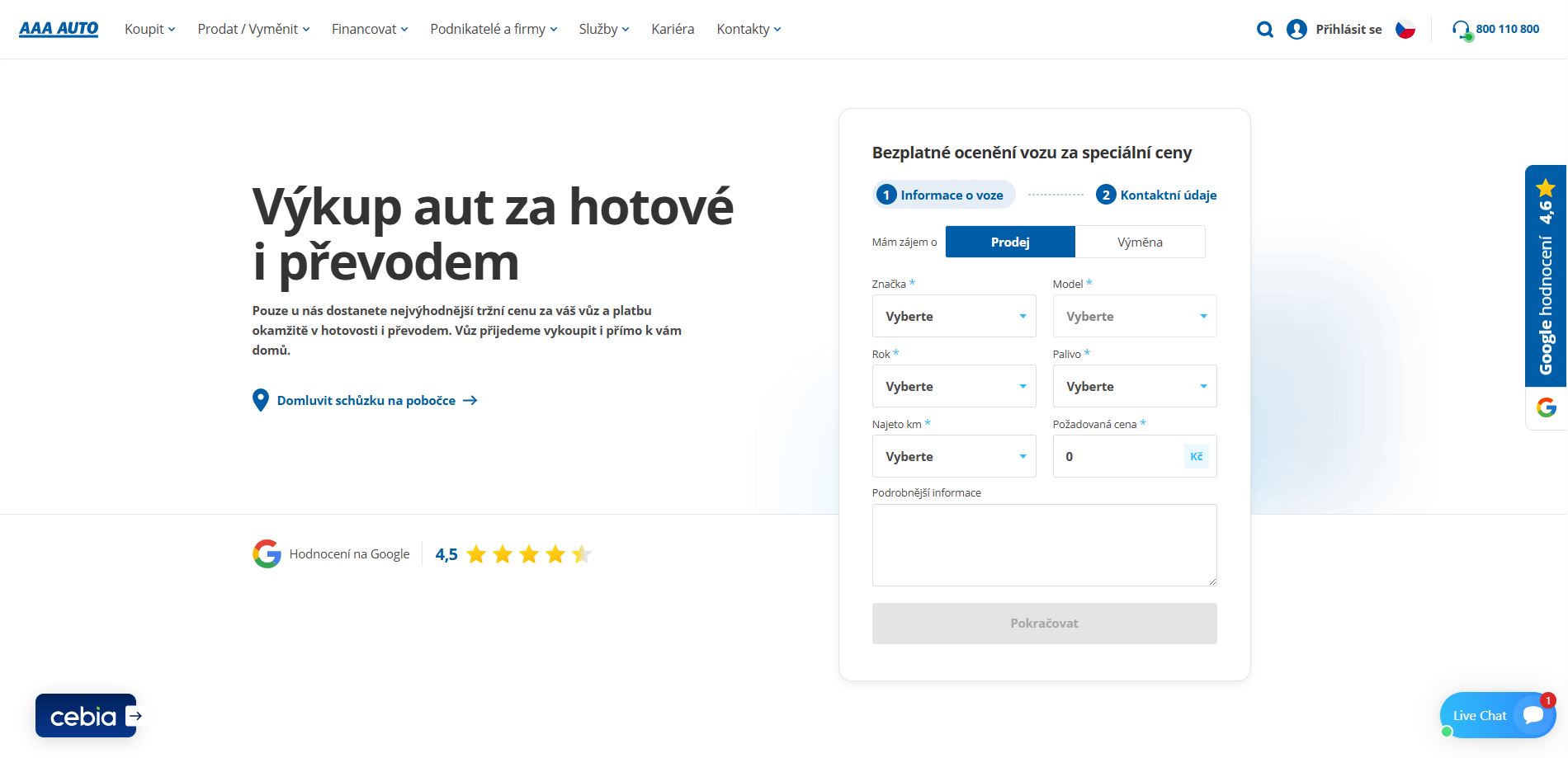Click the cebia logo badge
The width and height of the screenshot is (1568, 758).
(86, 715)
